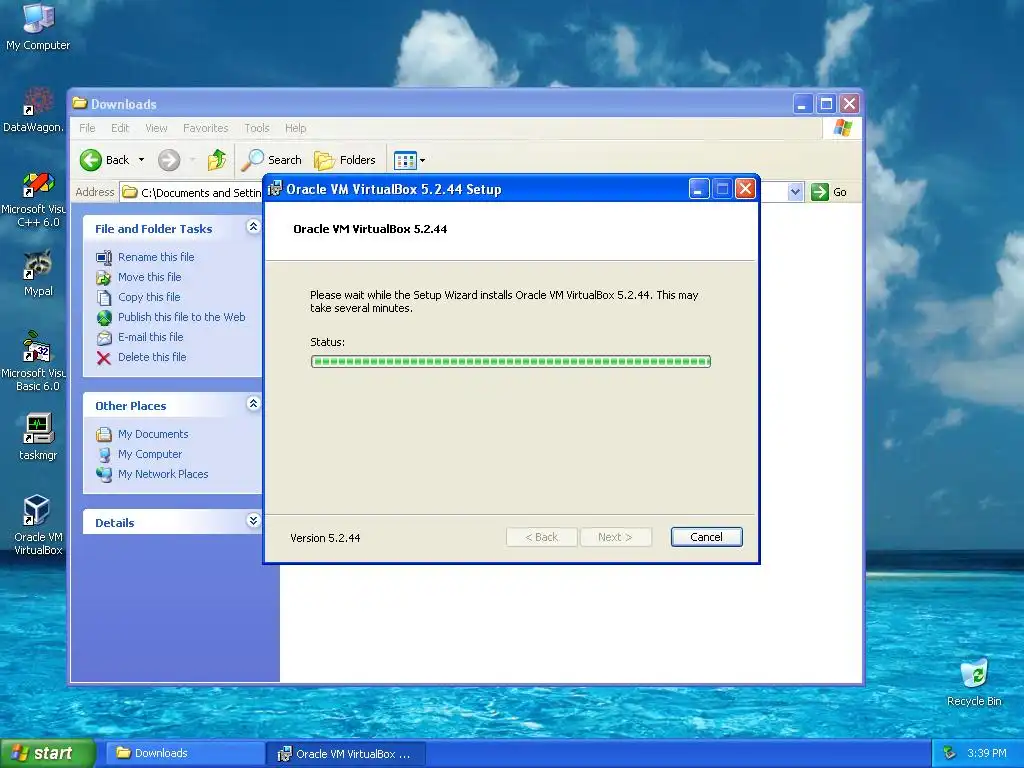Launch Mypal browser desktop icon
The width and height of the screenshot is (1024, 768).
coord(38,273)
